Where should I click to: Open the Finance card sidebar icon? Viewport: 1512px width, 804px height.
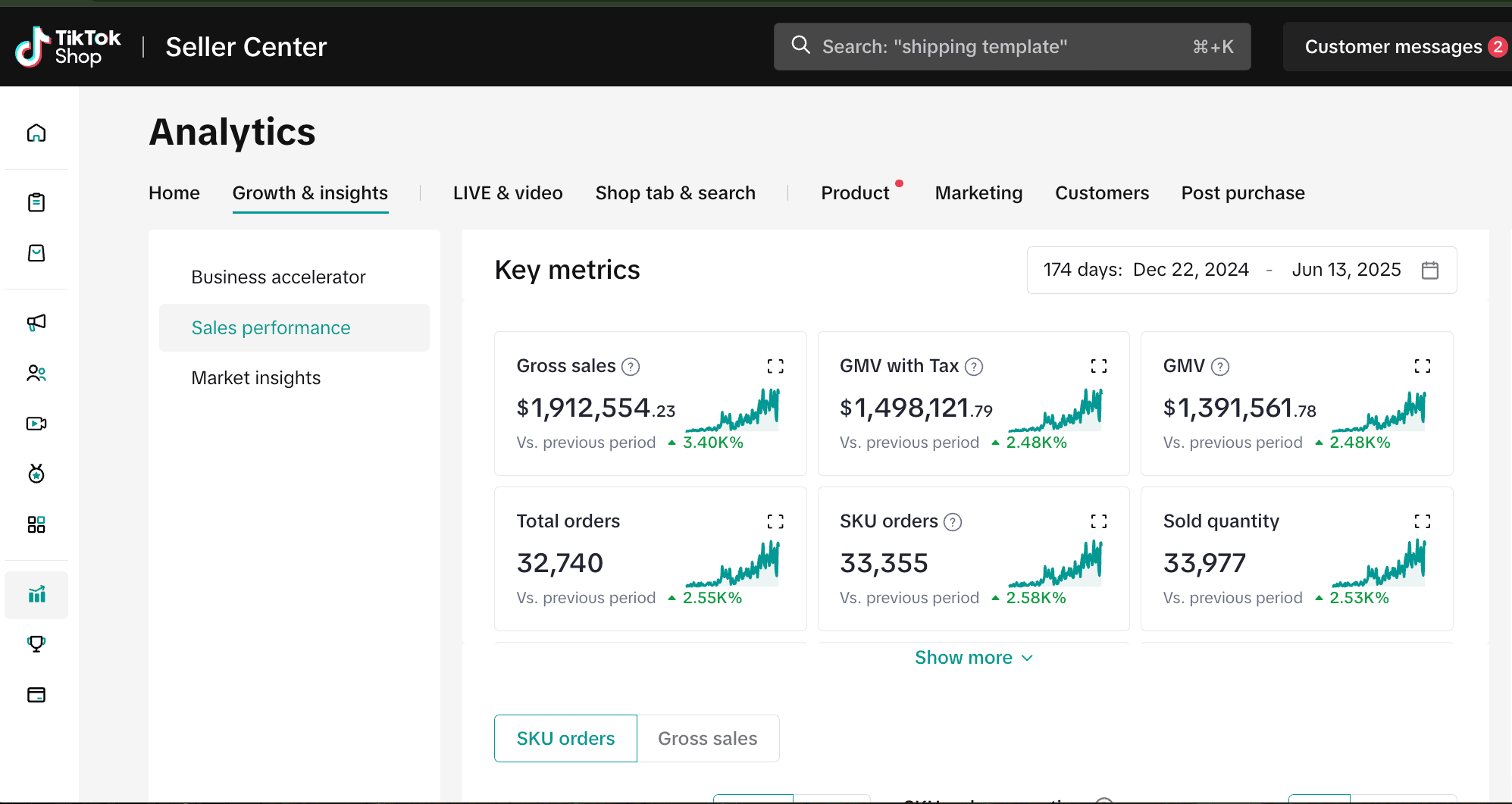point(36,695)
